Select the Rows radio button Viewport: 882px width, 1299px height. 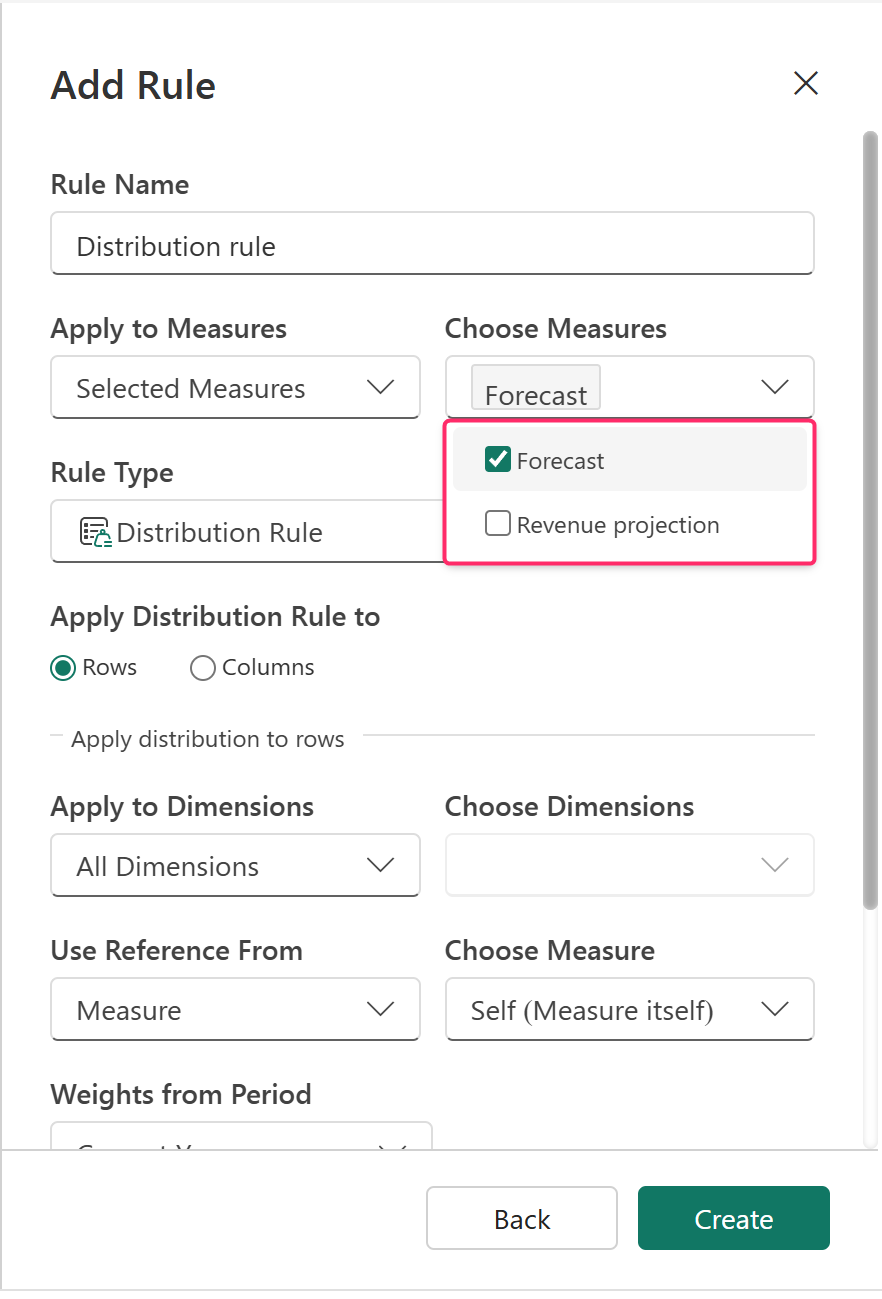coord(63,668)
